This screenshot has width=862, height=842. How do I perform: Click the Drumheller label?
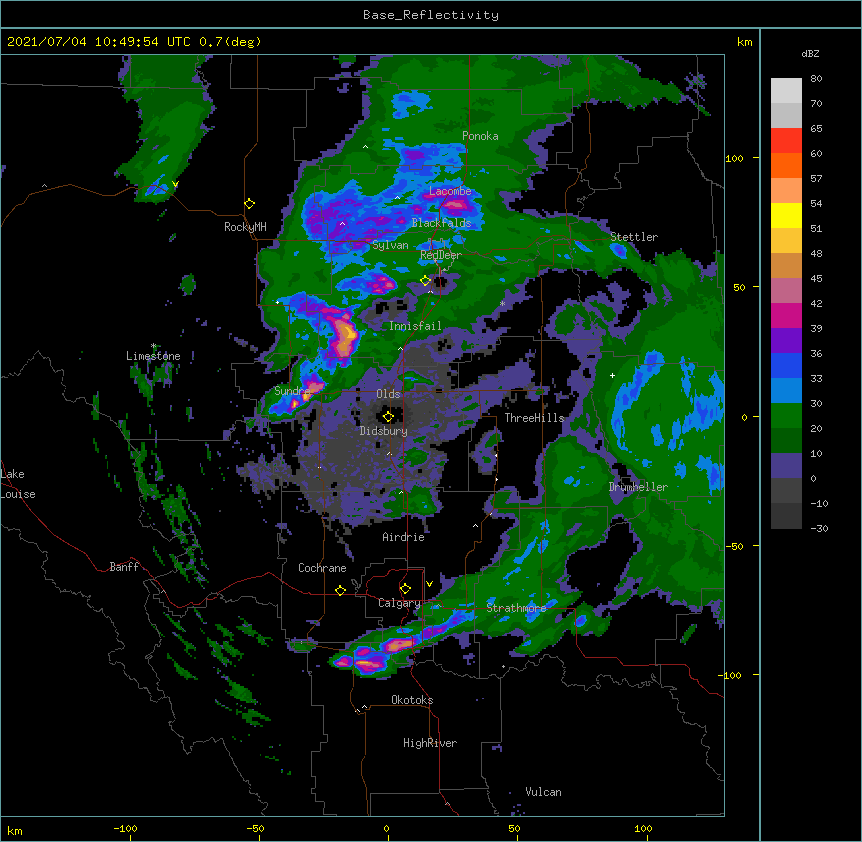pos(638,487)
